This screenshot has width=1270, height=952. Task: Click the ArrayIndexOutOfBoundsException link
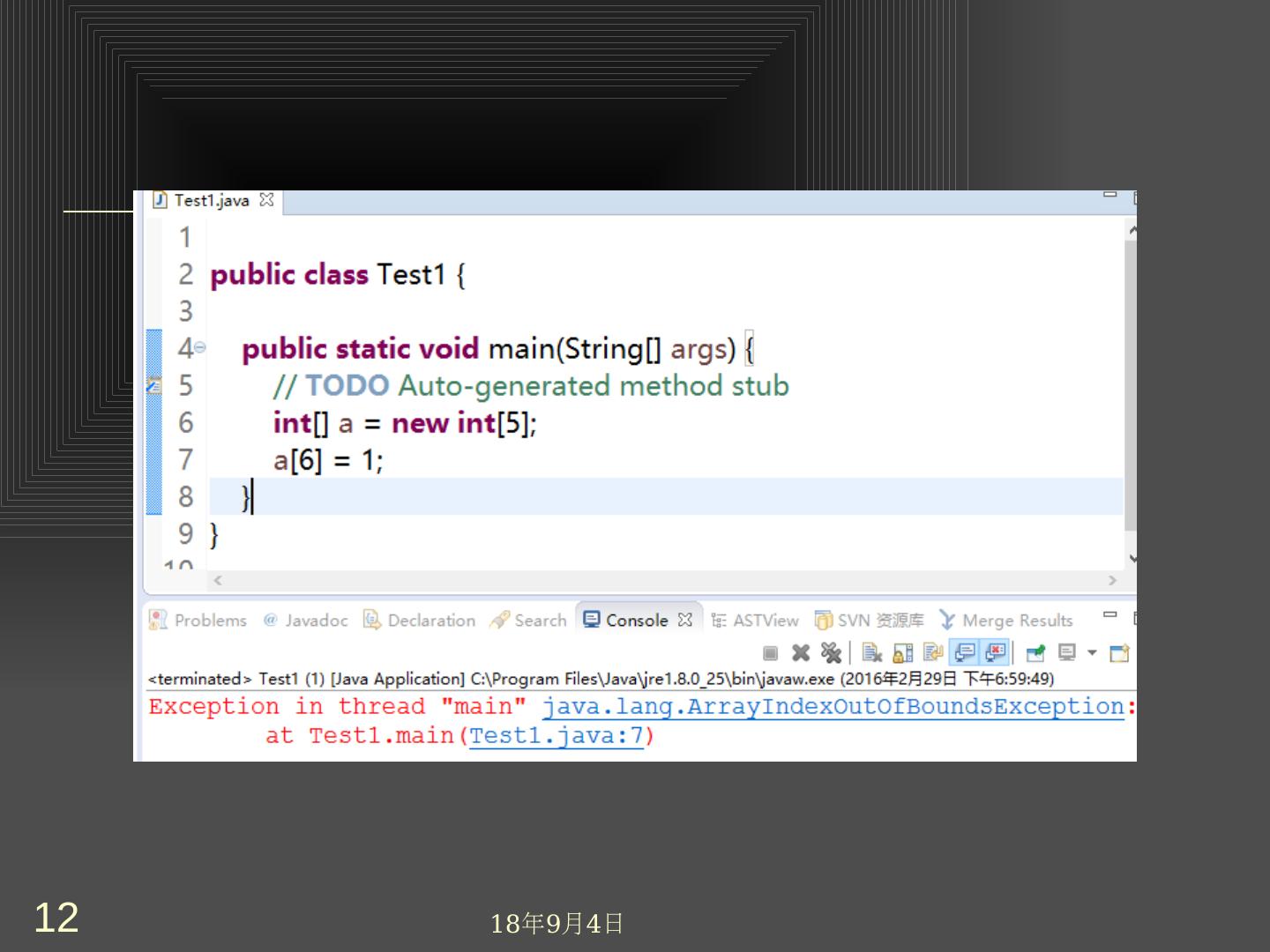coord(833,707)
